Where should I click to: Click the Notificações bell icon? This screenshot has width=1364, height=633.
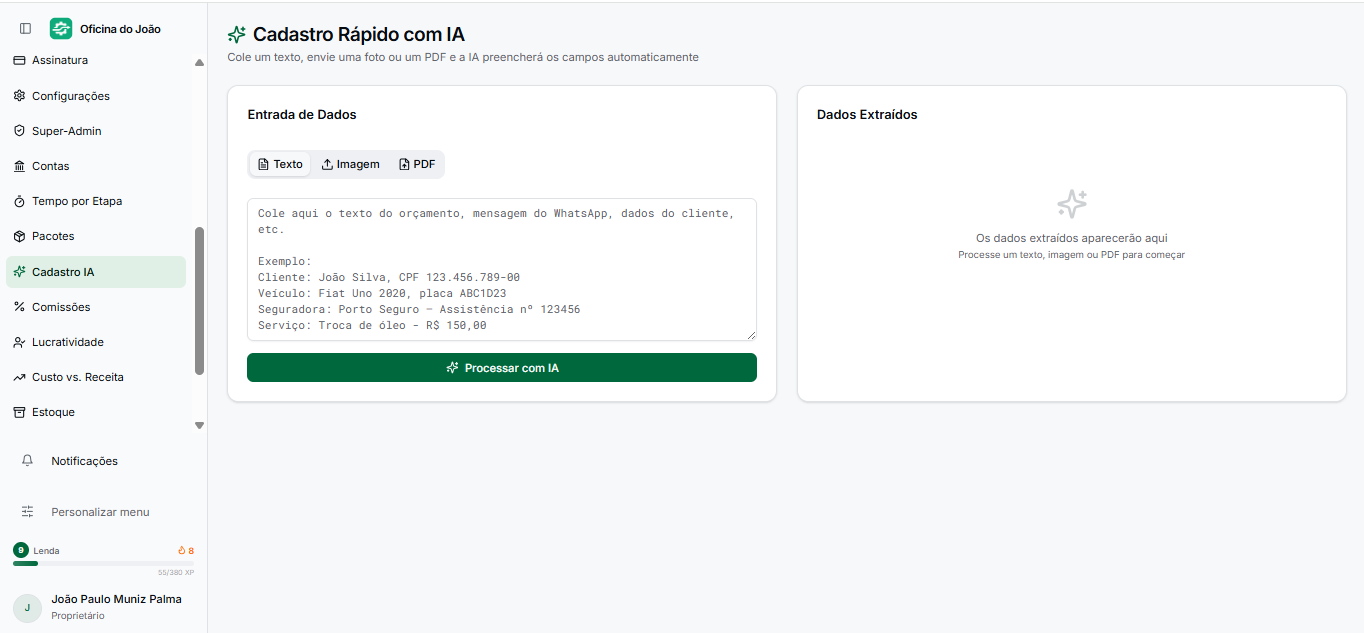click(x=27, y=461)
